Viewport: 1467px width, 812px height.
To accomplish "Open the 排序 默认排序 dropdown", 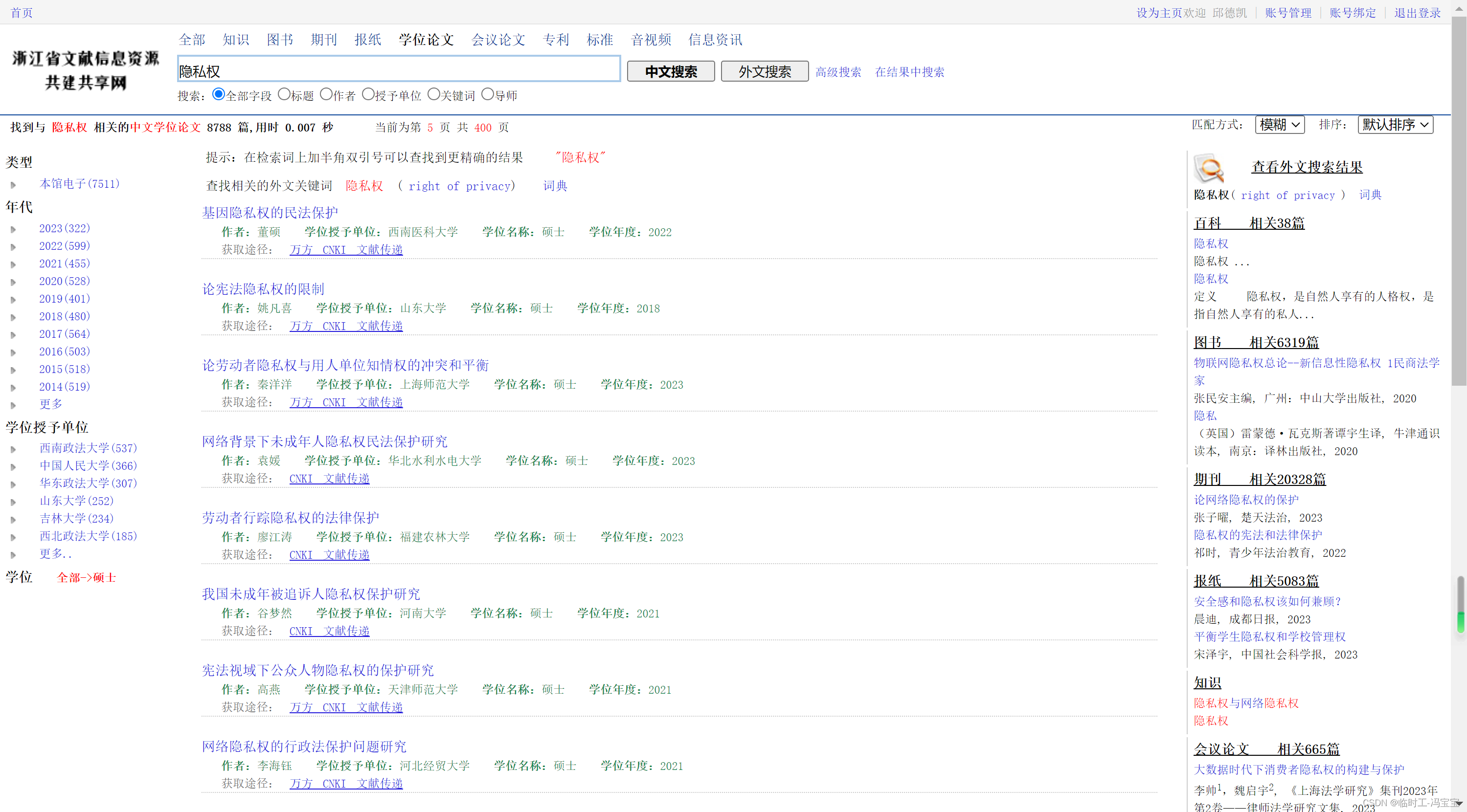I will [x=1395, y=125].
